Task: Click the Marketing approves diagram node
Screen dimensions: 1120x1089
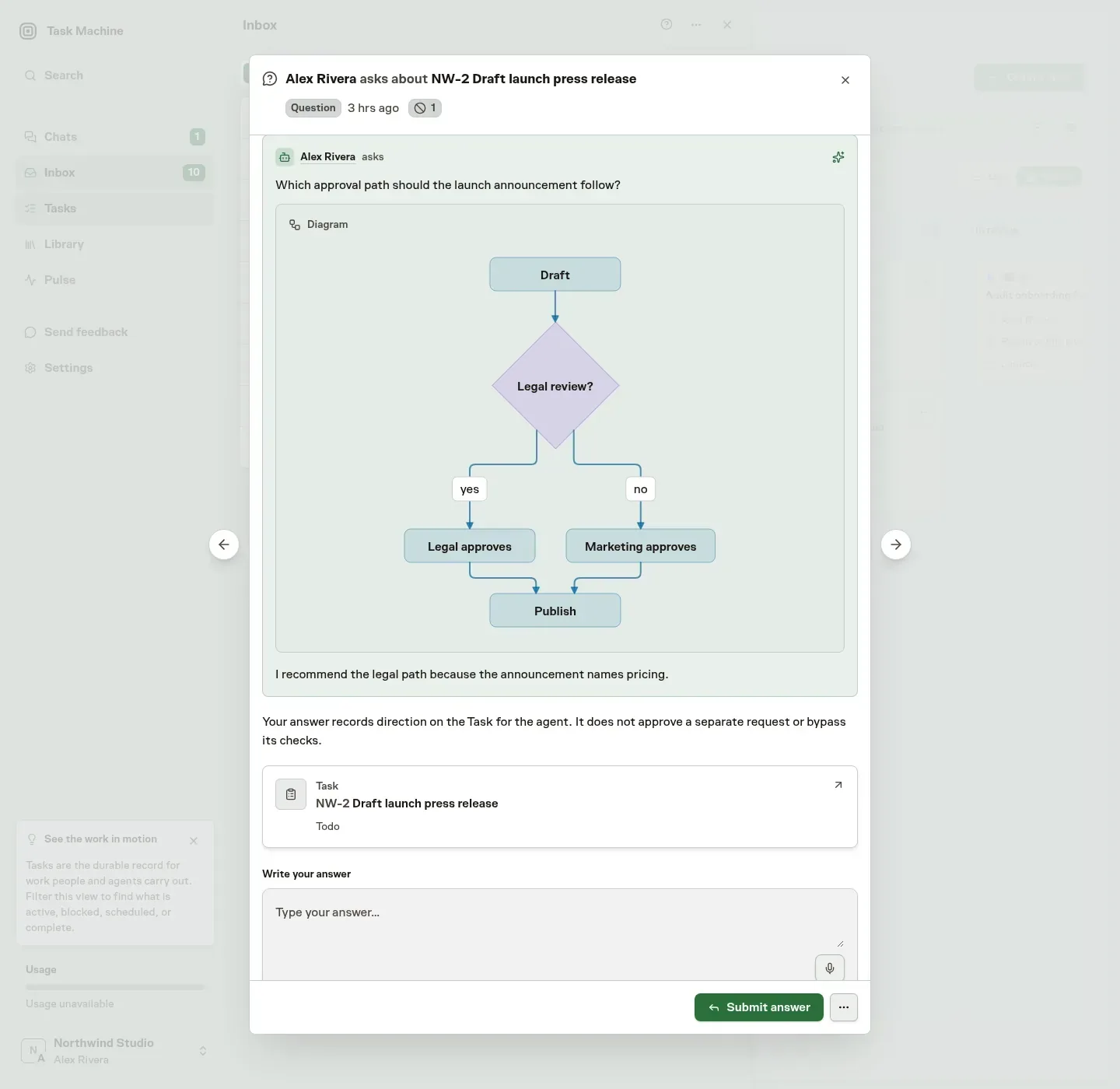Action: (641, 546)
